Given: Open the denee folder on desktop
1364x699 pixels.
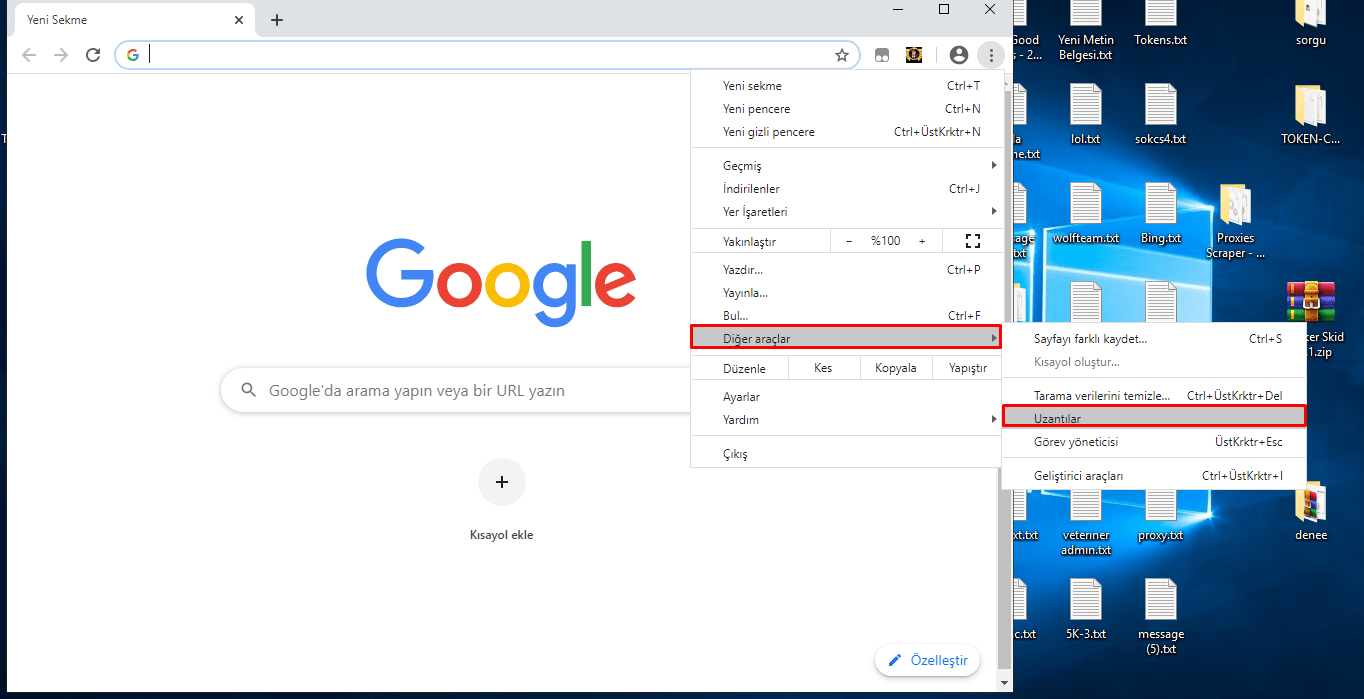Looking at the screenshot, I should coord(1310,510).
